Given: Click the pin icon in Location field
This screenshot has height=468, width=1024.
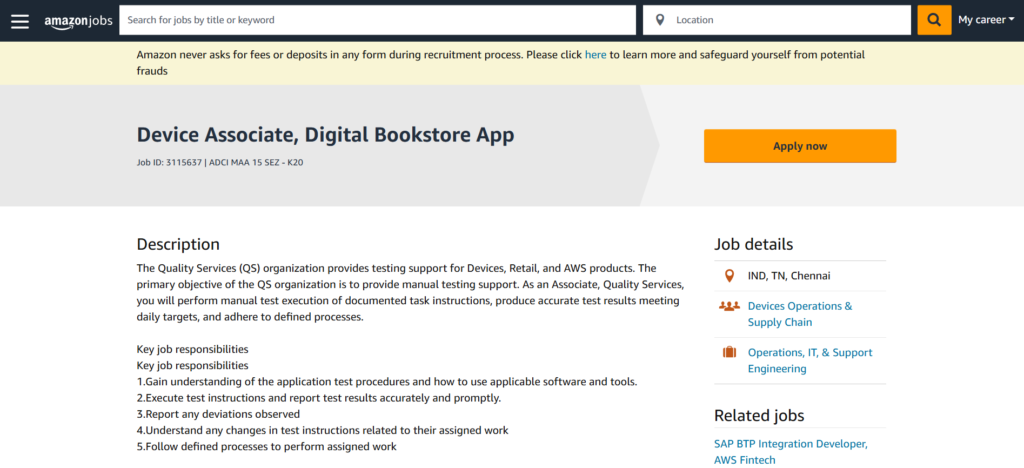Looking at the screenshot, I should [660, 20].
